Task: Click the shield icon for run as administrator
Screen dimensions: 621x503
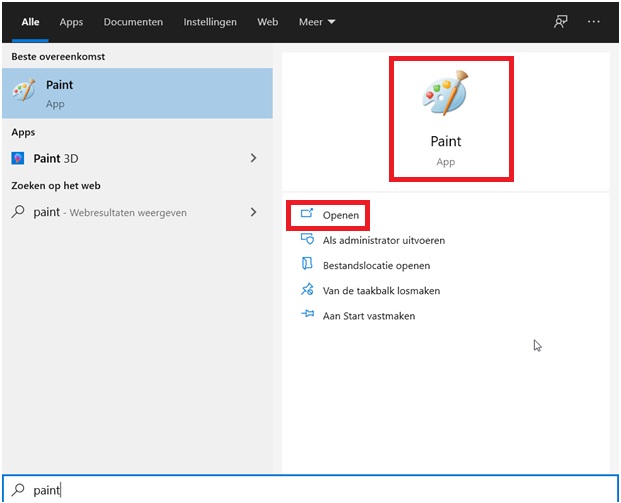Action: (307, 240)
